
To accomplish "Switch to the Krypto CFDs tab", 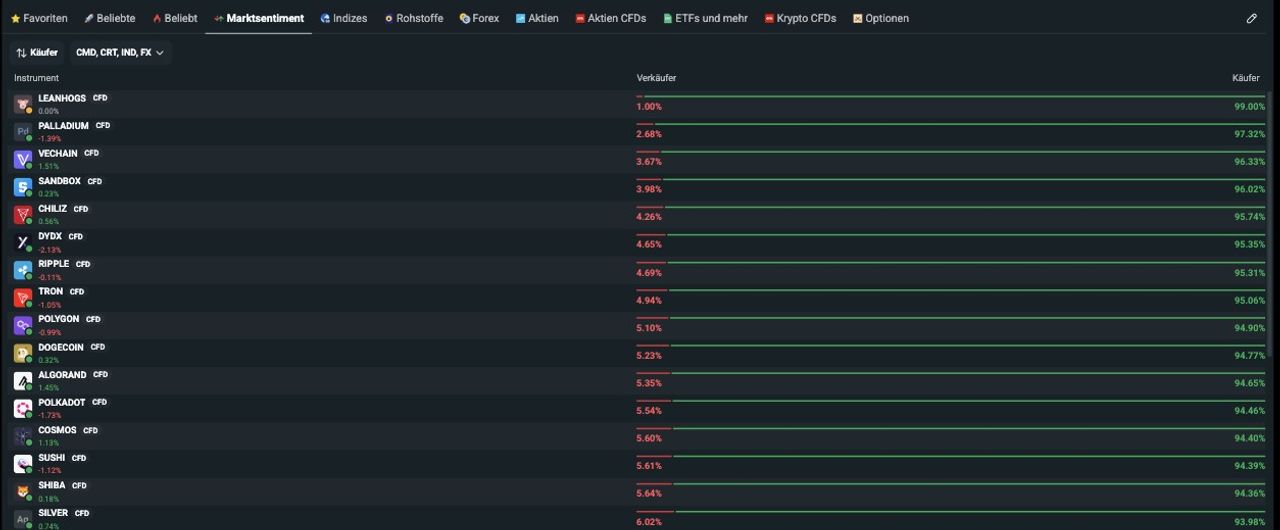I will click(x=800, y=18).
